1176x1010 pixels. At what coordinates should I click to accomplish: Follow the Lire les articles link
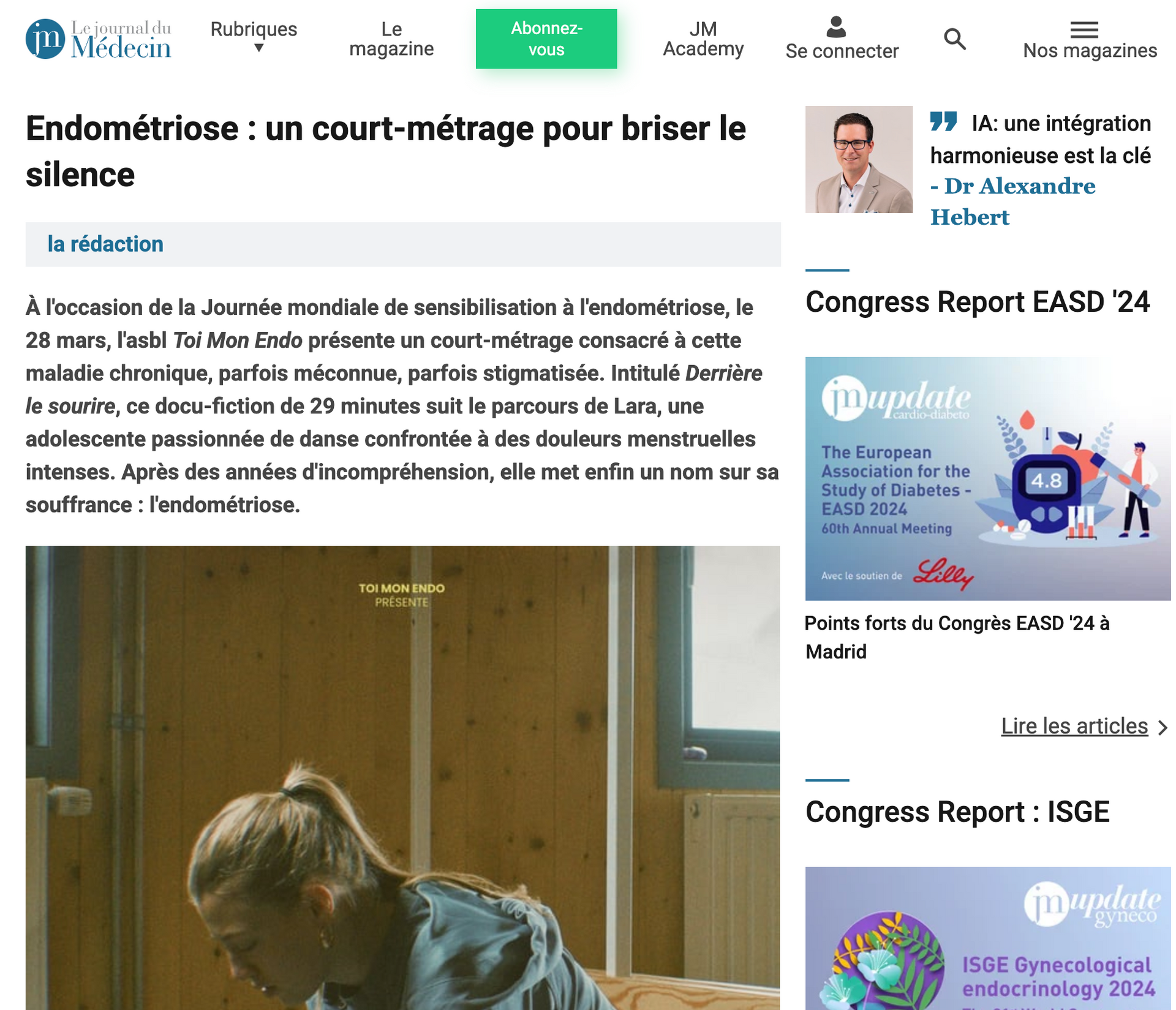pyautogui.click(x=1074, y=726)
